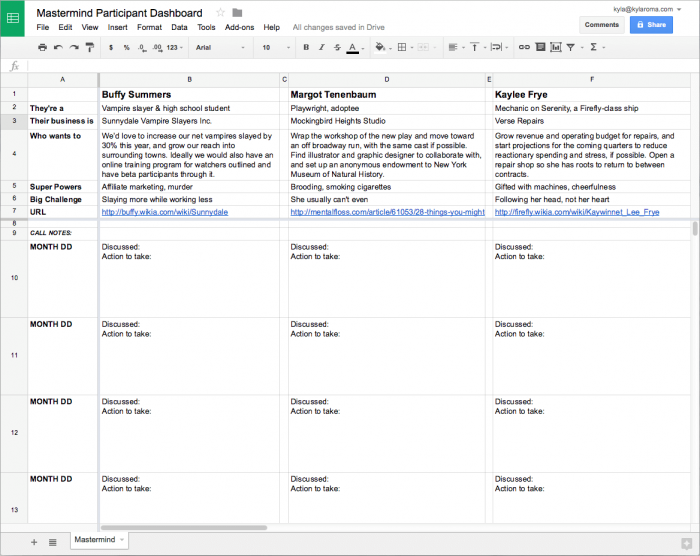Open the buffy.wikia.com Sunnydale link
This screenshot has width=700, height=556.
(165, 212)
